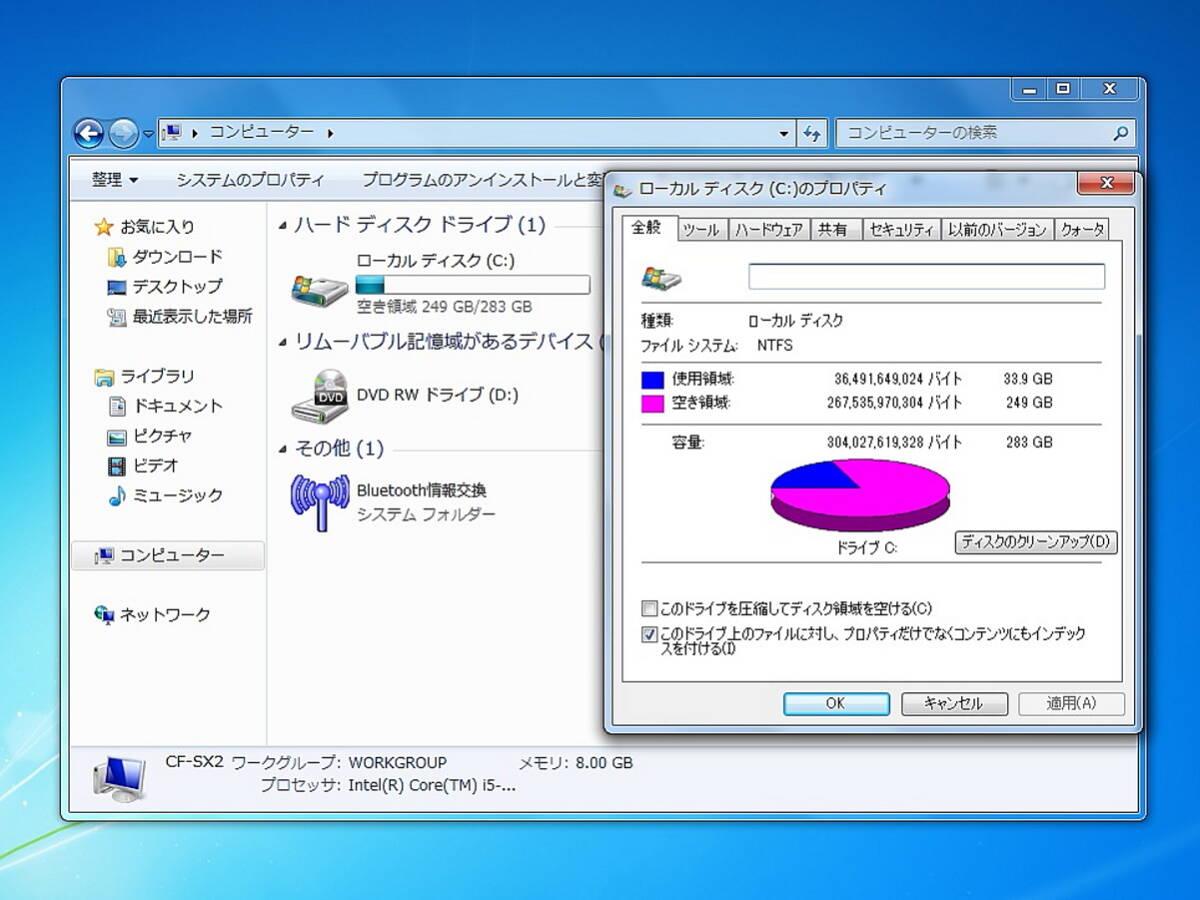Switch to 以前のバージョン tab

tap(997, 230)
